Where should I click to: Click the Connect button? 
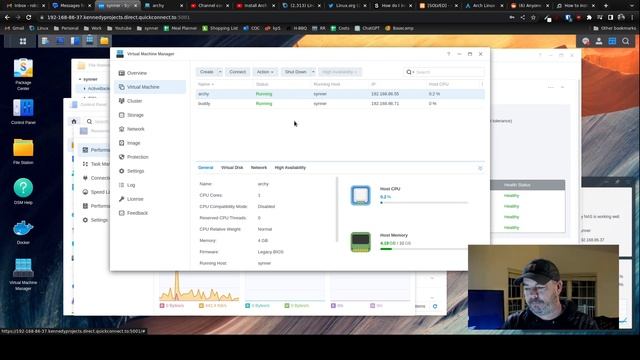coord(238,72)
